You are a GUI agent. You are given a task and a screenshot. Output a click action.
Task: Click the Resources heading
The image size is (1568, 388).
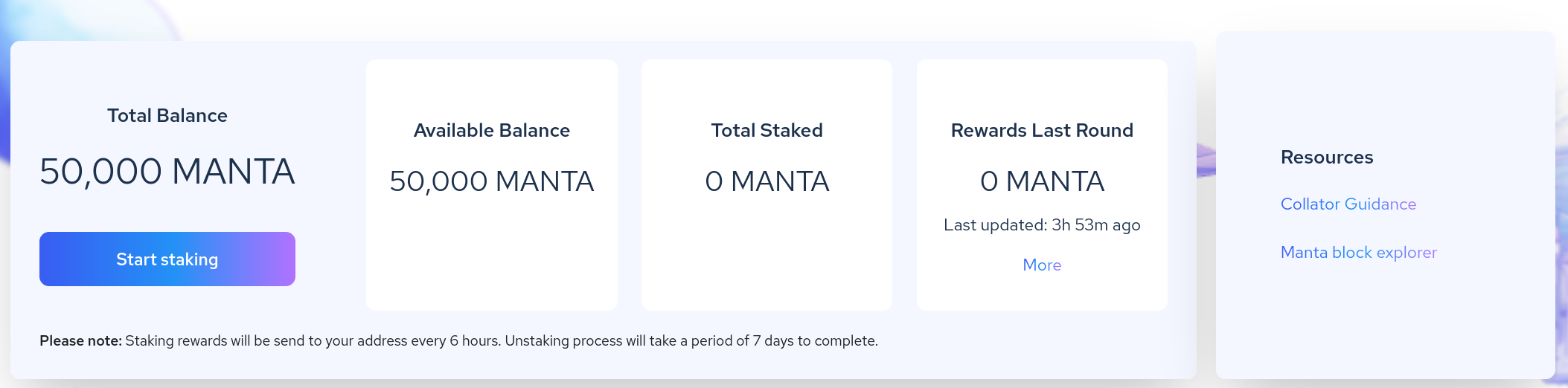click(x=1327, y=158)
